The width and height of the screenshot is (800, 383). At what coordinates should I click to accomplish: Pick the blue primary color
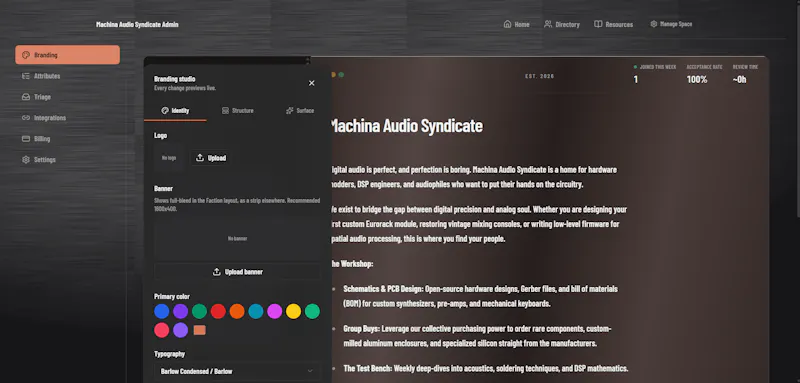pos(162,312)
